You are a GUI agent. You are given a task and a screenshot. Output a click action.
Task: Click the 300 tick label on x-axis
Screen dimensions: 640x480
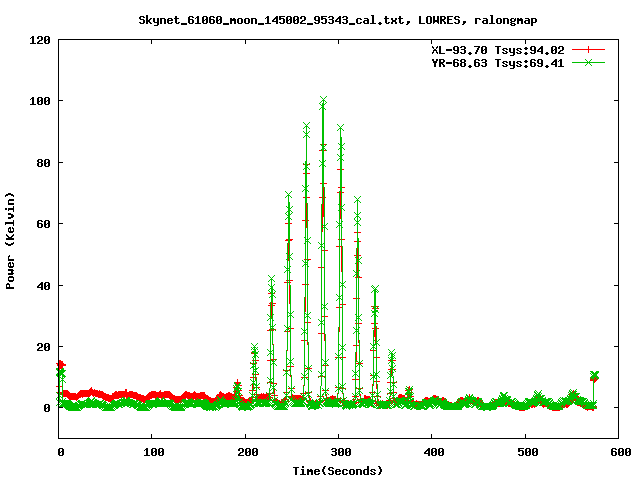click(338, 453)
